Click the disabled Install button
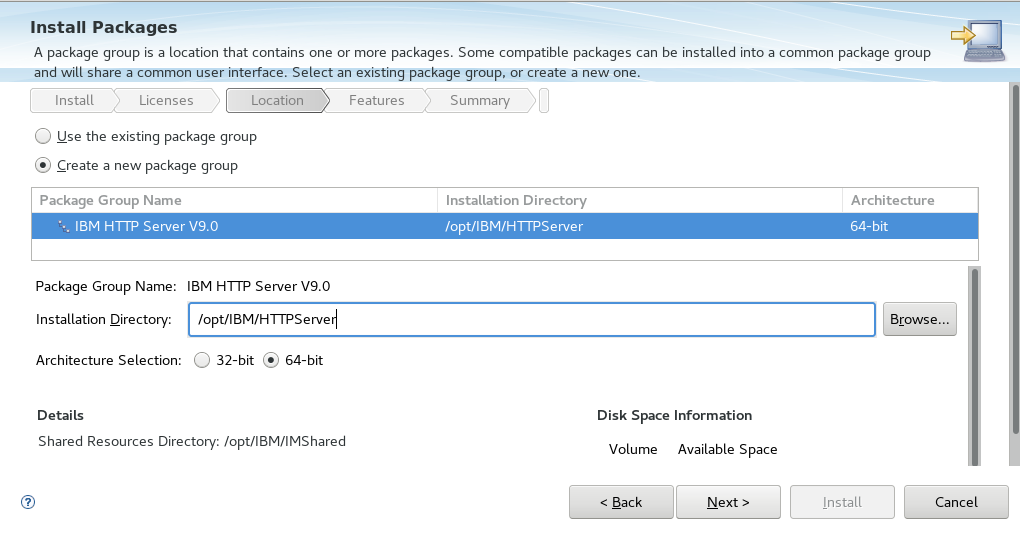Viewport: 1020px width, 536px height. 842,502
